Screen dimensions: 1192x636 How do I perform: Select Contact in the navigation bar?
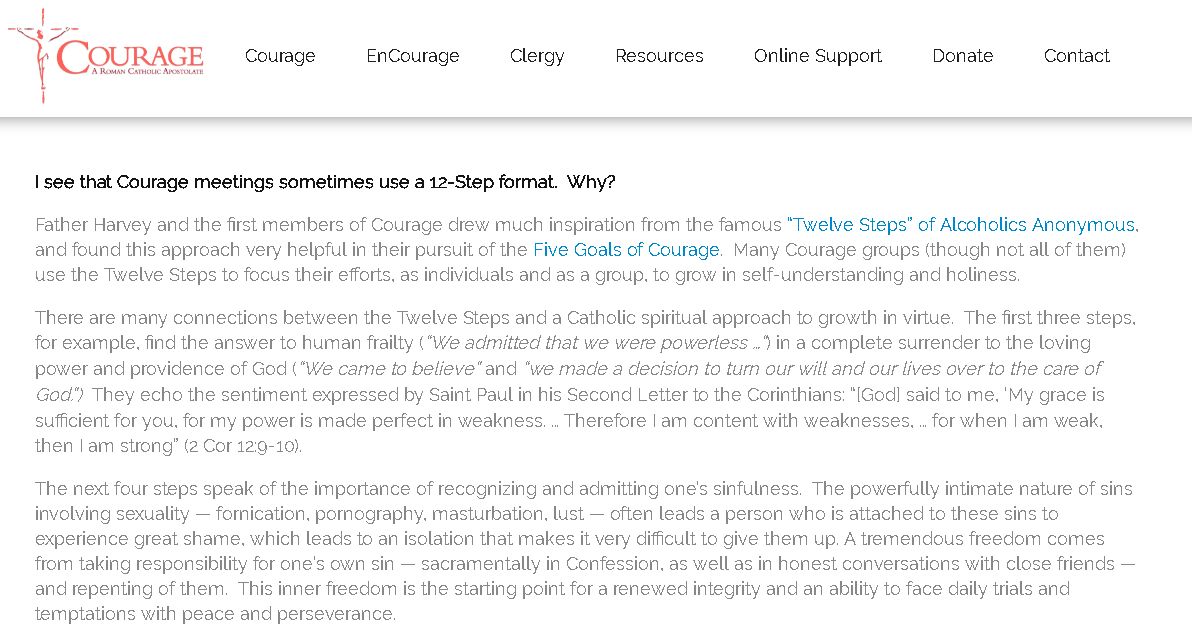pyautogui.click(x=1076, y=55)
